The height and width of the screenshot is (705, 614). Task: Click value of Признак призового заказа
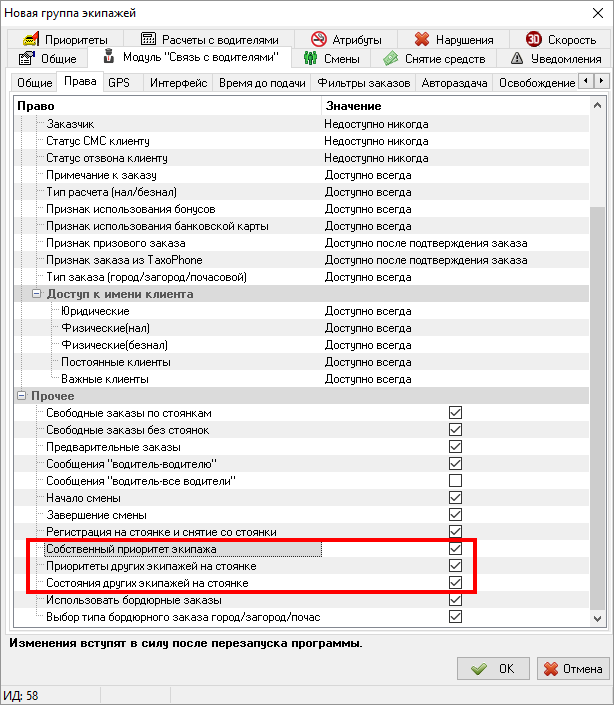(x=426, y=243)
